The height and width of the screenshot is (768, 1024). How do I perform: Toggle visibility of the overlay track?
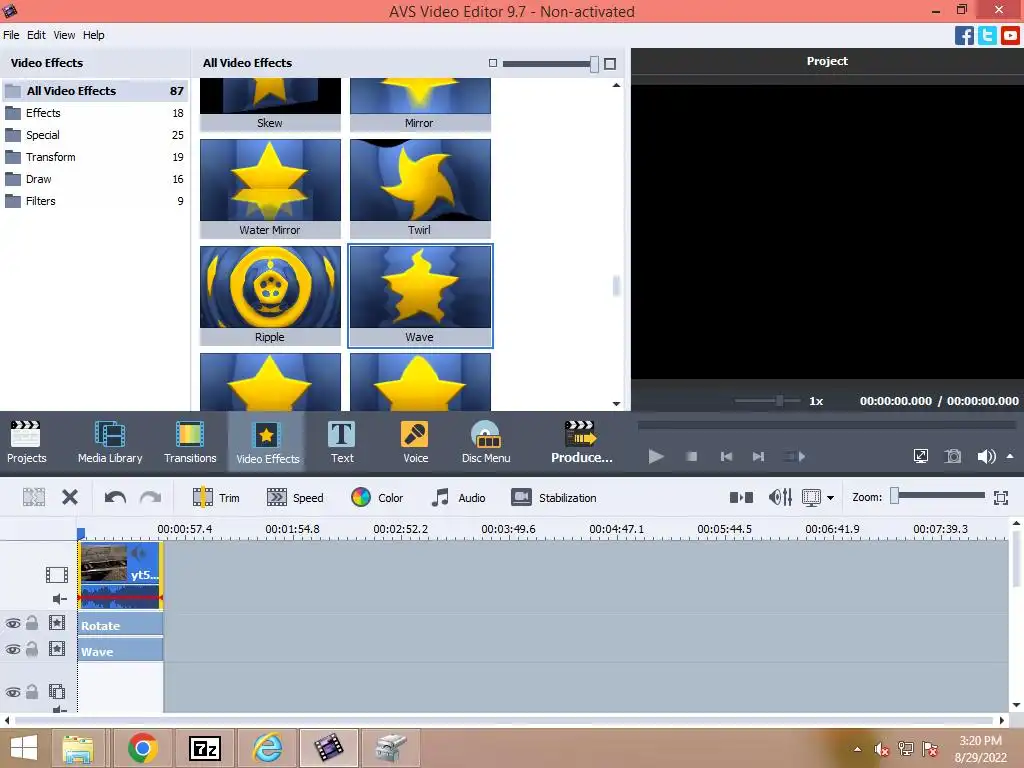pyautogui.click(x=13, y=692)
